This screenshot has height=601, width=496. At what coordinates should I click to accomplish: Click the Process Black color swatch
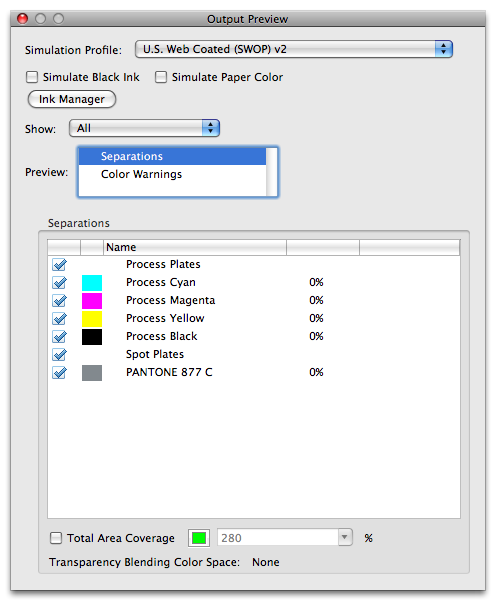tap(92, 337)
